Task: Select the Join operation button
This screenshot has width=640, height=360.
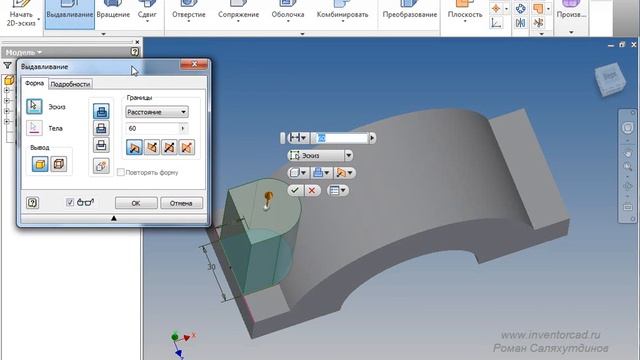Action: (x=101, y=111)
